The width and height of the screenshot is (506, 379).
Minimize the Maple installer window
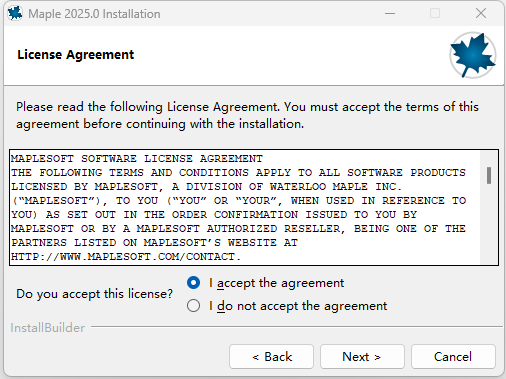pos(390,14)
